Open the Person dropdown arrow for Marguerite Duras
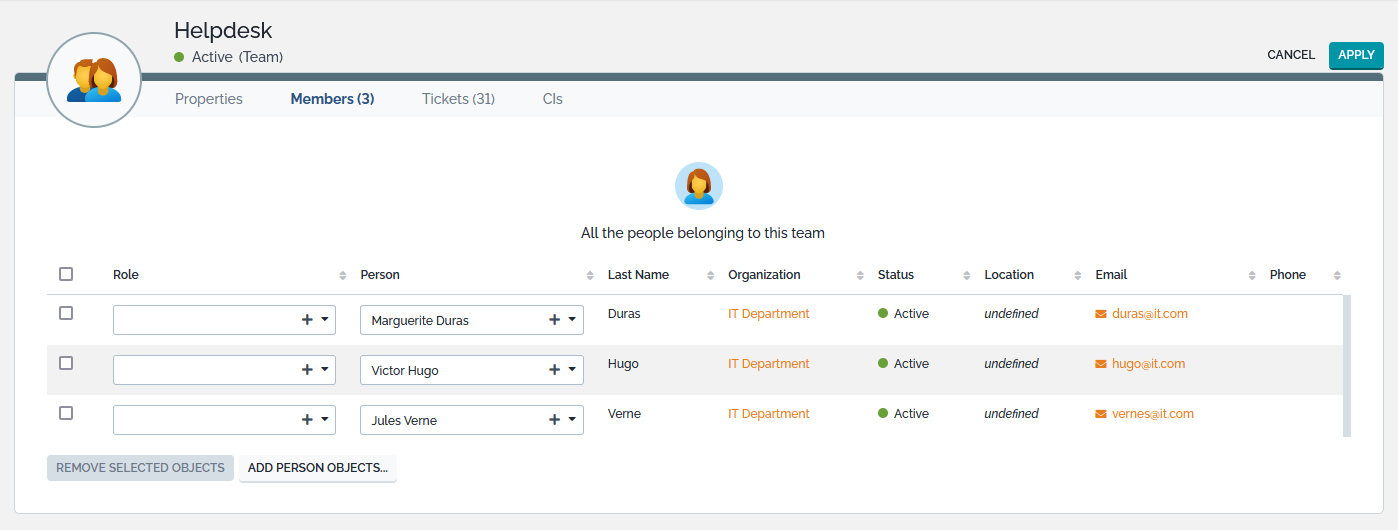Screen dimensions: 1398x530 click(x=572, y=320)
